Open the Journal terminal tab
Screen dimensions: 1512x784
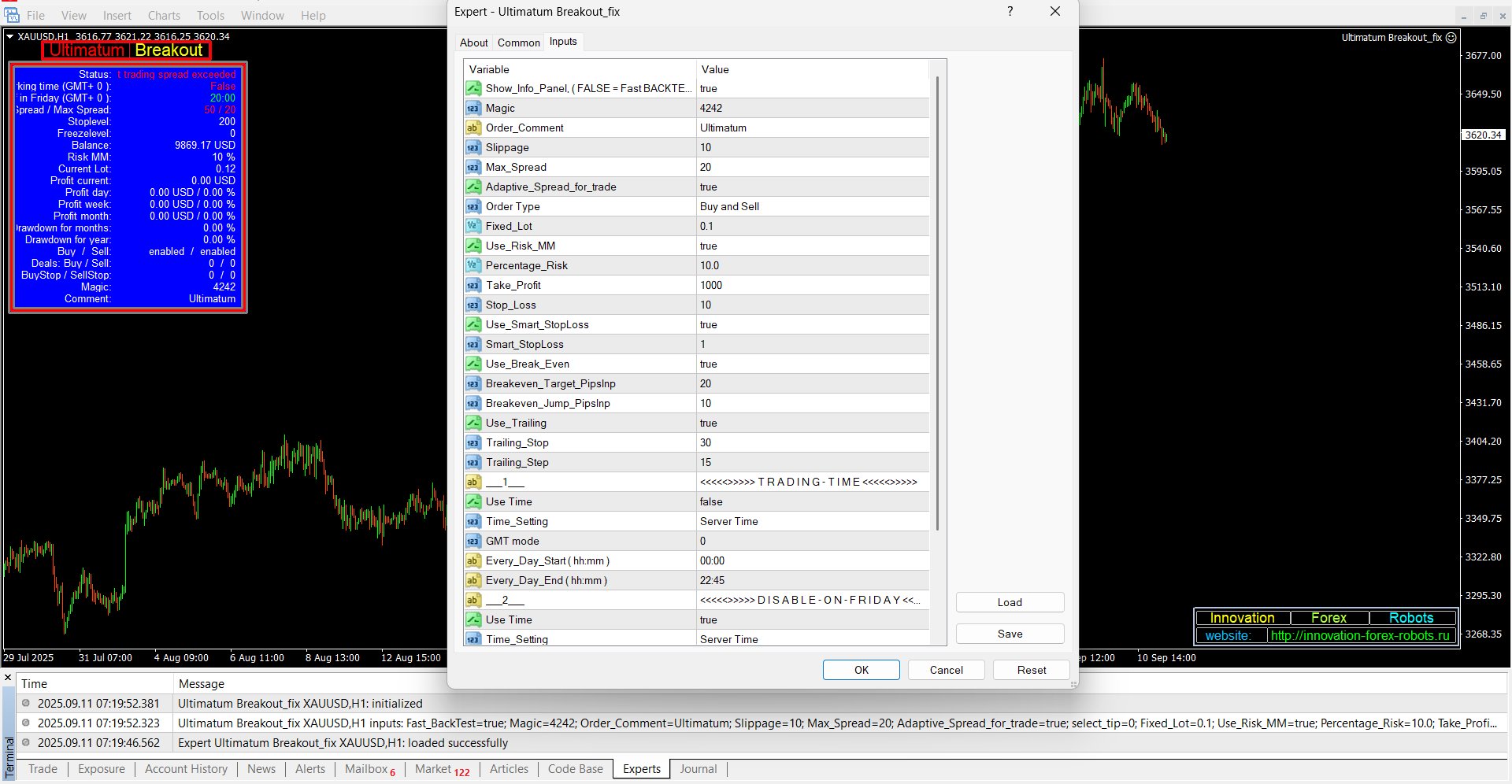point(698,769)
